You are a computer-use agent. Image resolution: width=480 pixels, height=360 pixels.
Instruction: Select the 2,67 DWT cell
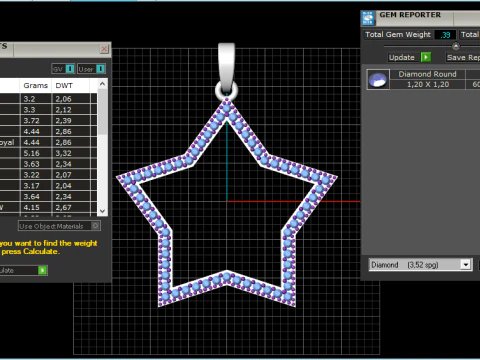(71, 207)
